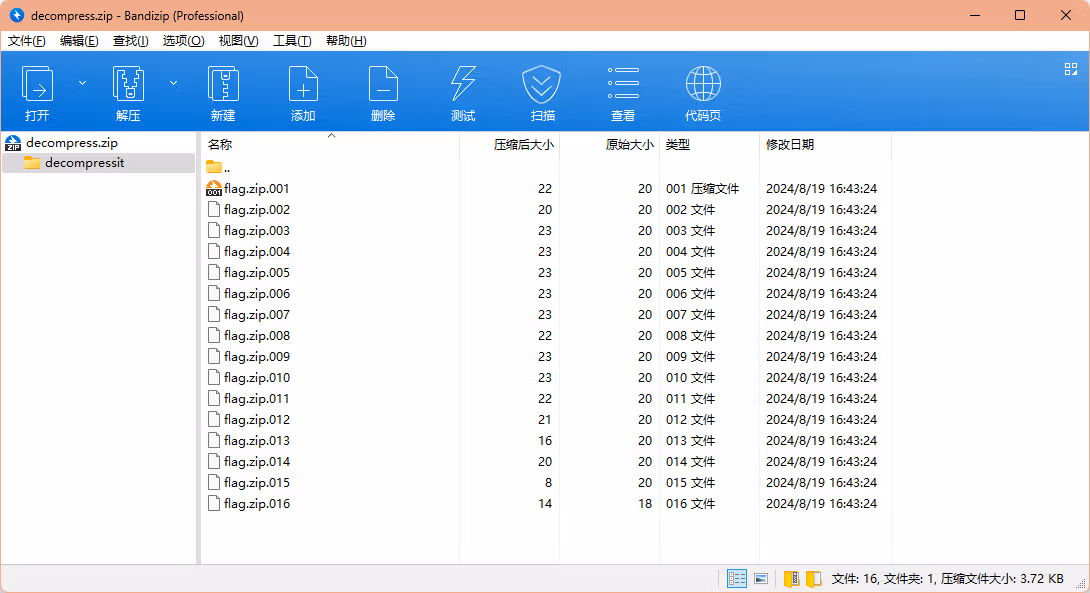Click the Scan (扫描) shield icon

[x=542, y=84]
